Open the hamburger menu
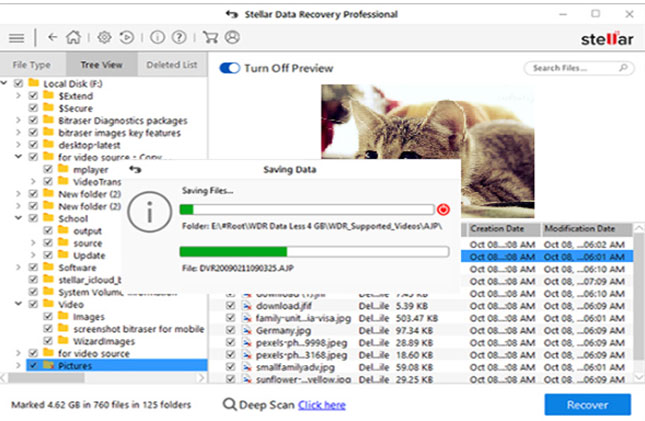This screenshot has width=645, height=421. click(16, 38)
